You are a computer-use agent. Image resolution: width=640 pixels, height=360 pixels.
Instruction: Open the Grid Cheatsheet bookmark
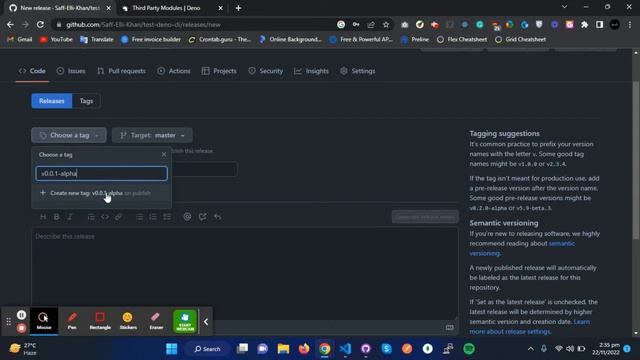(x=520, y=39)
